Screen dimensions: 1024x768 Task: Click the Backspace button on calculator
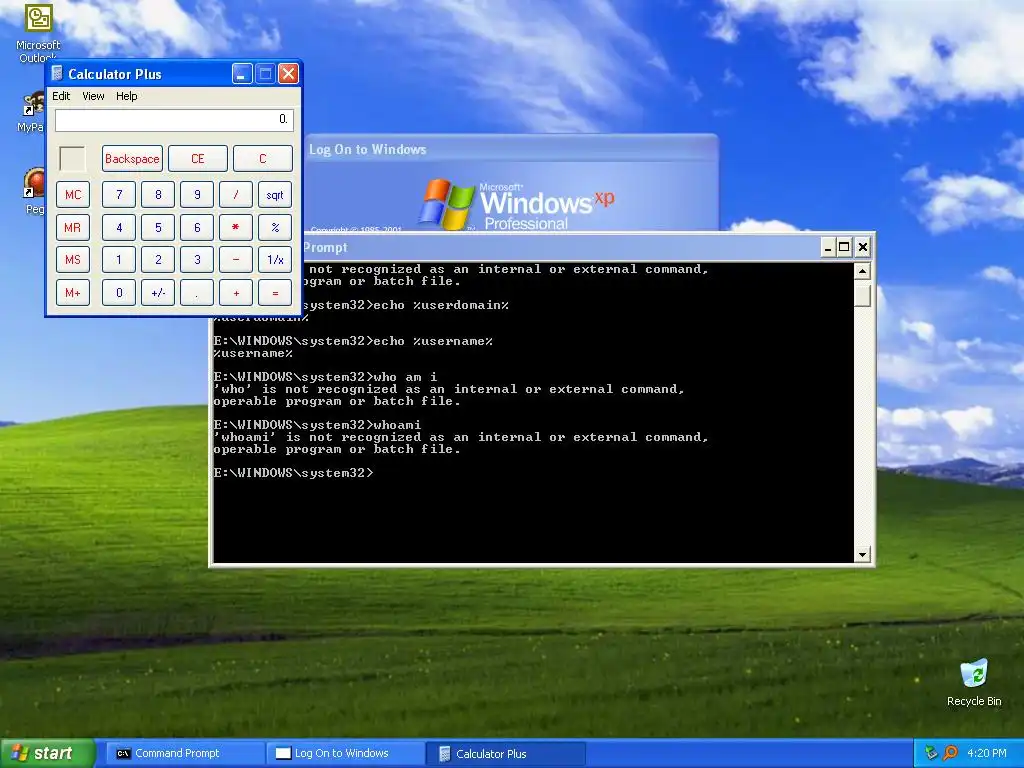[133, 159]
